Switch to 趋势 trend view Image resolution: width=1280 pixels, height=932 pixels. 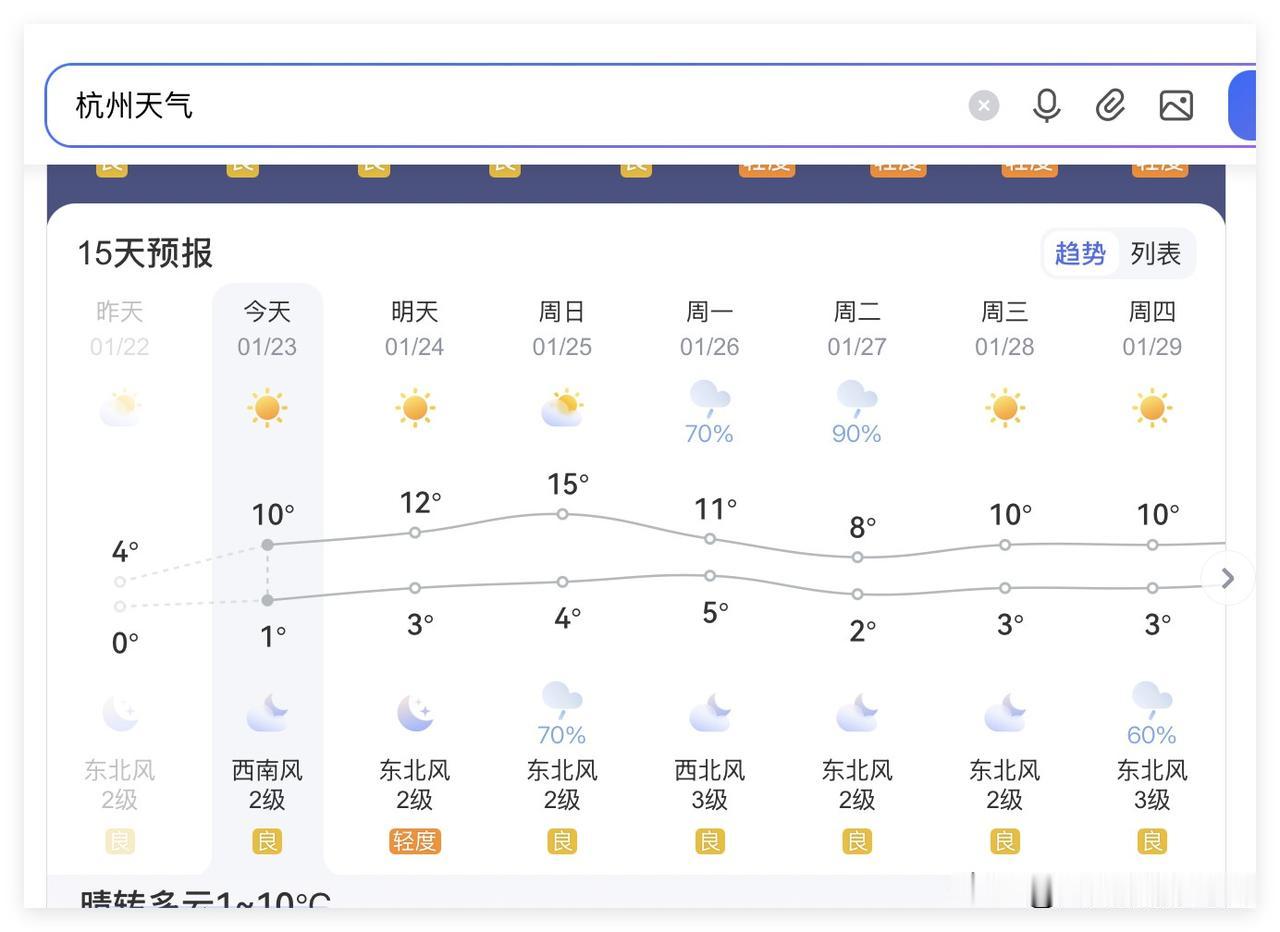click(x=1080, y=254)
